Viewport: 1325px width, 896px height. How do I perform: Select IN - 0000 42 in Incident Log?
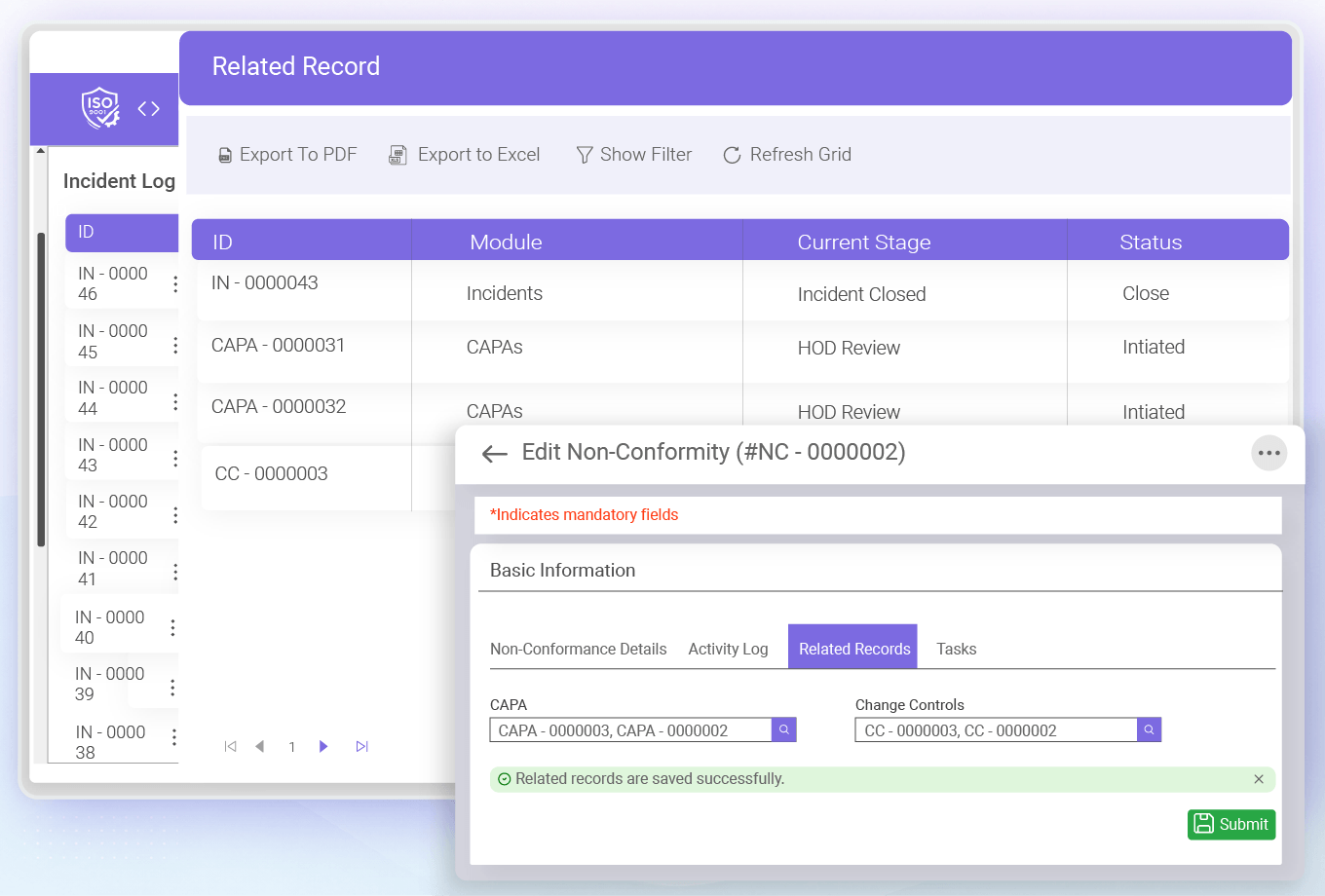(113, 511)
